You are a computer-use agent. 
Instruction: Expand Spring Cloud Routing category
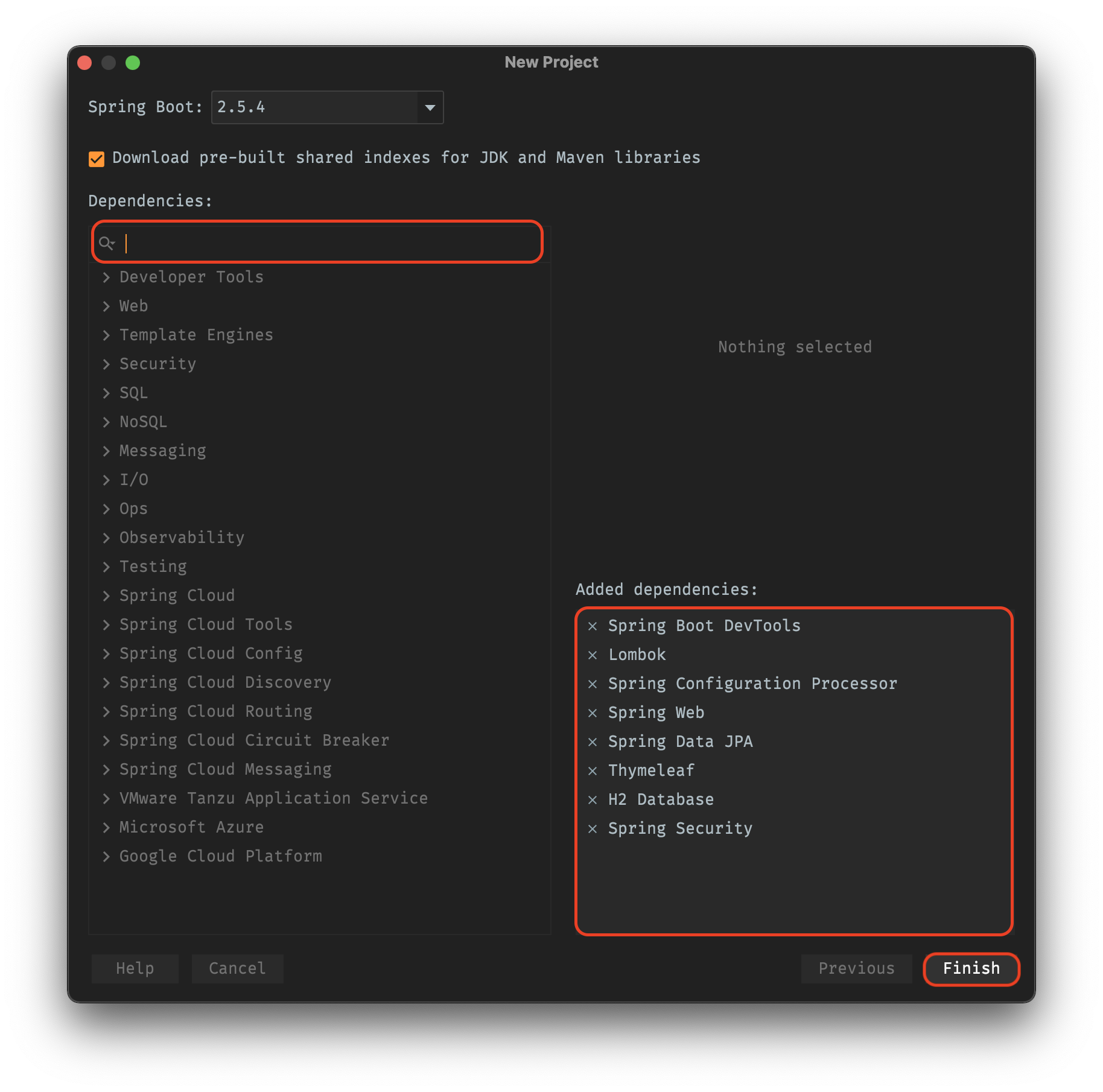(x=106, y=712)
